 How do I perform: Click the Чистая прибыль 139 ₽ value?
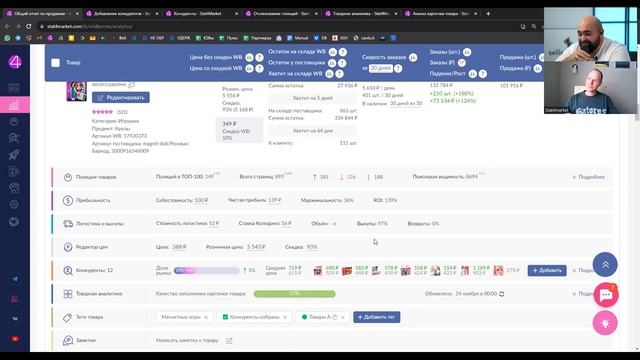[275, 200]
